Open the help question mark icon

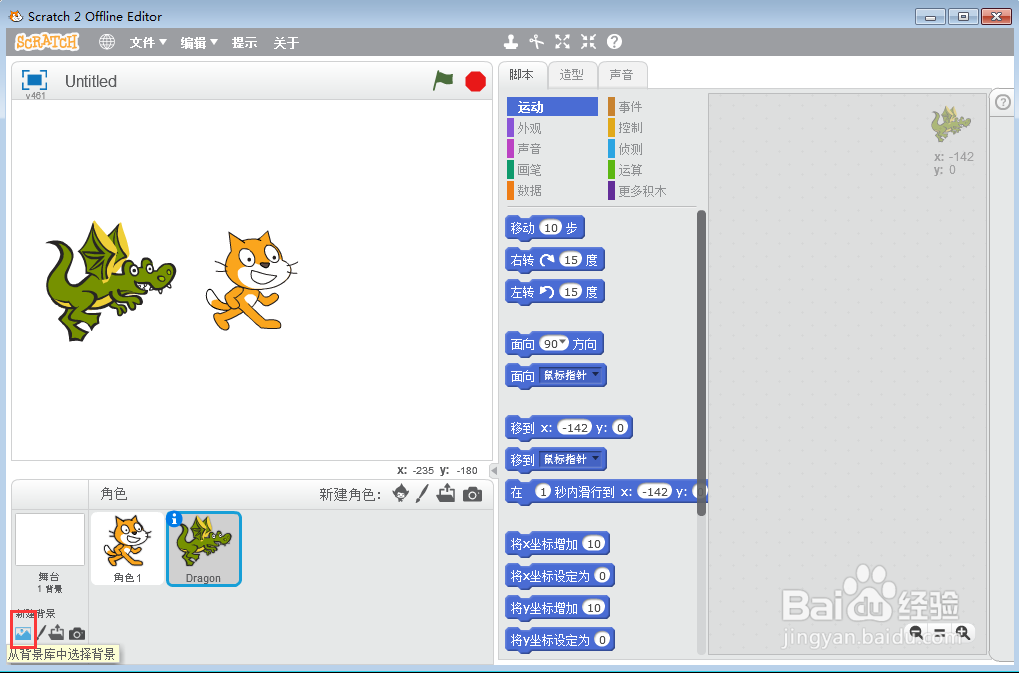click(613, 42)
